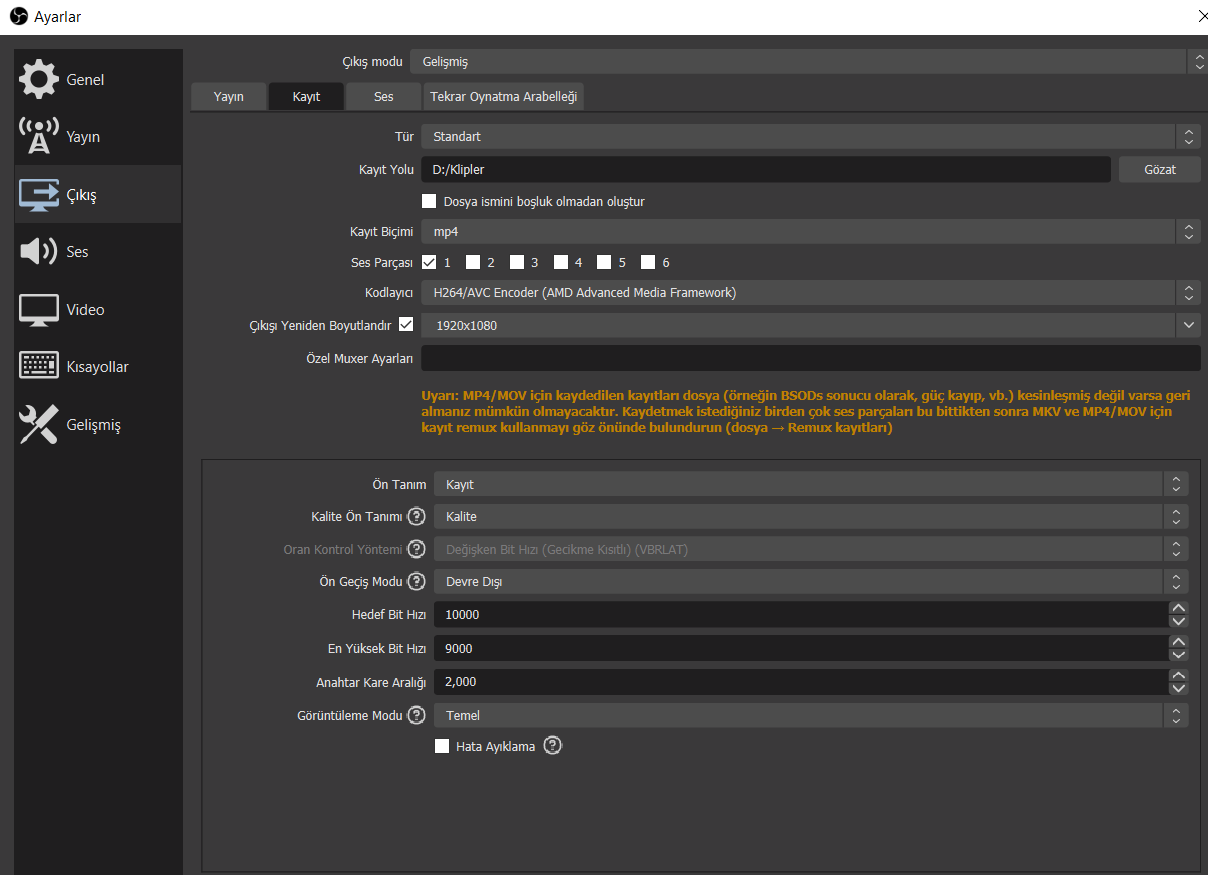Image resolution: width=1208 pixels, height=875 pixels.
Task: Click disabled Oran Kontrol Yöntemi dropdown
Action: point(811,549)
